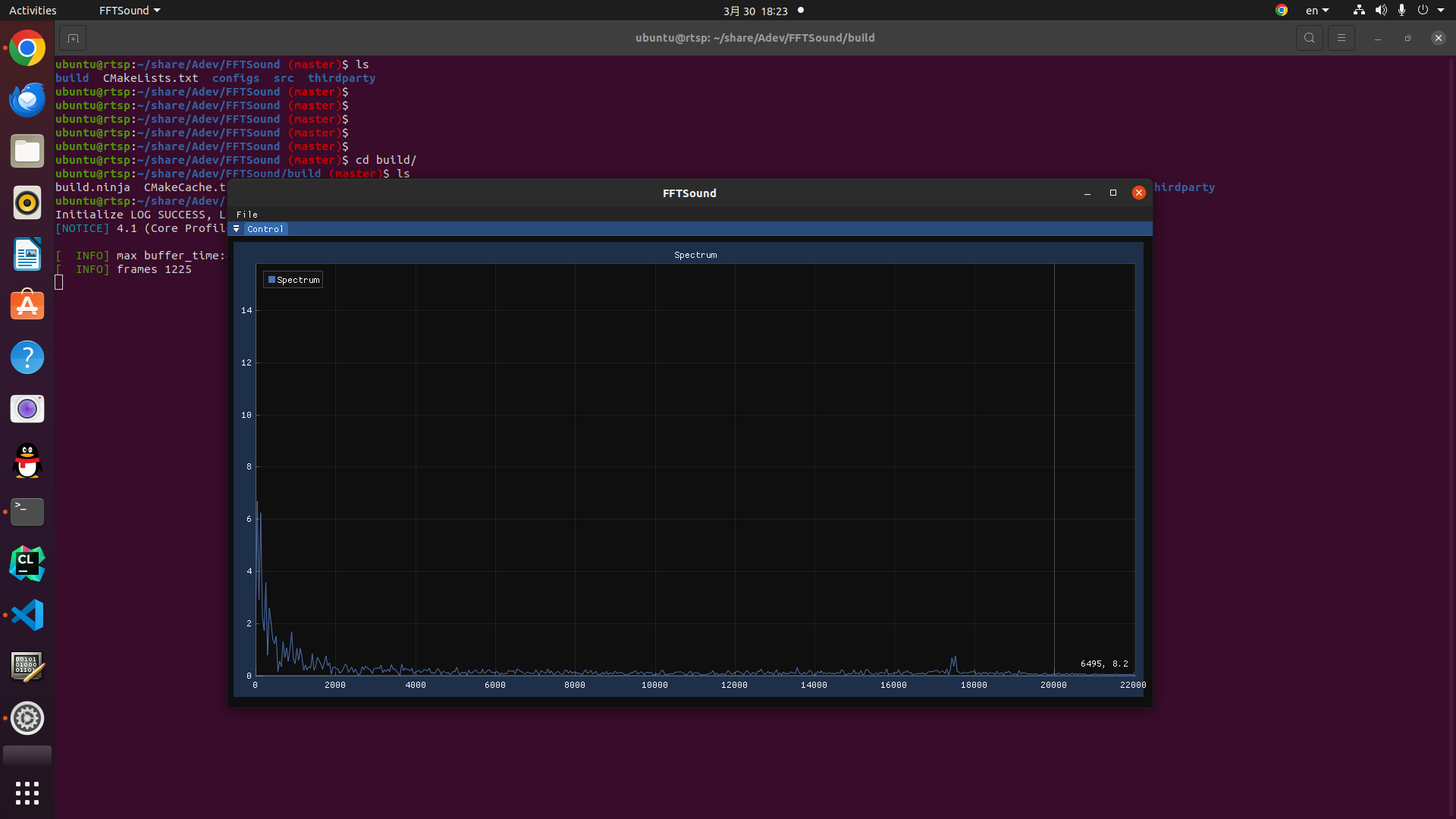
Task: Click CMakeLists.txt in terminal output
Action: 151,78
